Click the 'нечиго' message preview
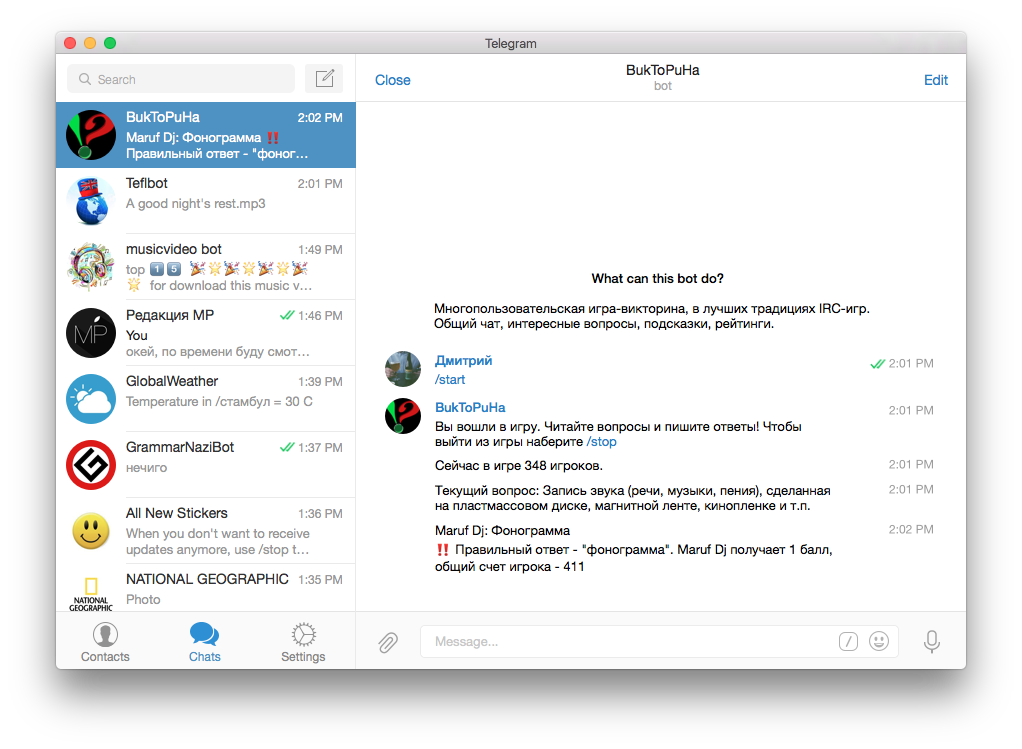This screenshot has height=749, width=1022. click(x=146, y=467)
